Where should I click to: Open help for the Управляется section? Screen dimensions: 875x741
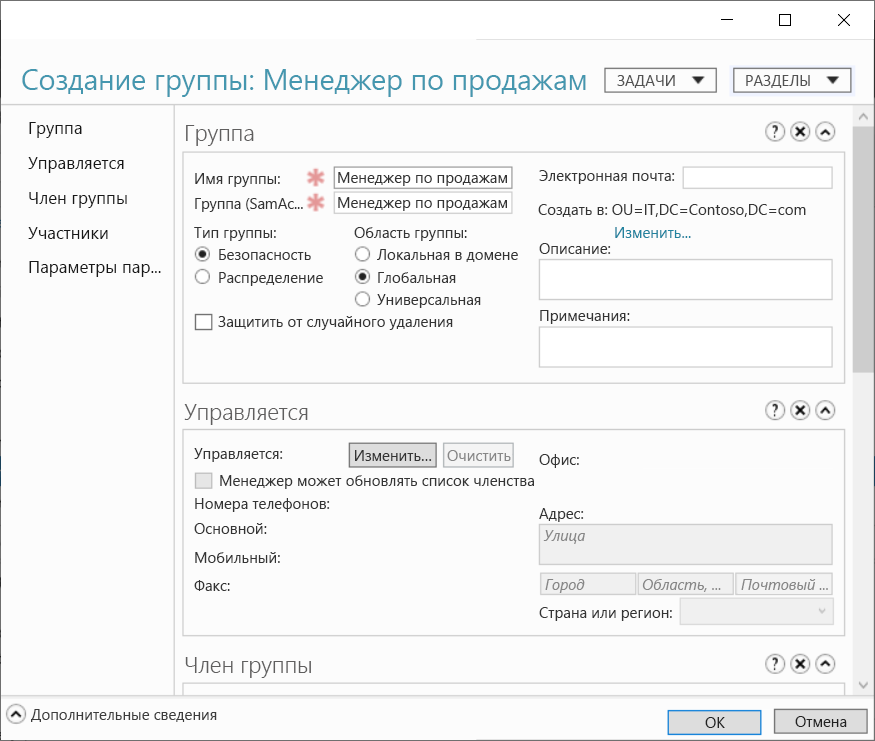pos(775,410)
